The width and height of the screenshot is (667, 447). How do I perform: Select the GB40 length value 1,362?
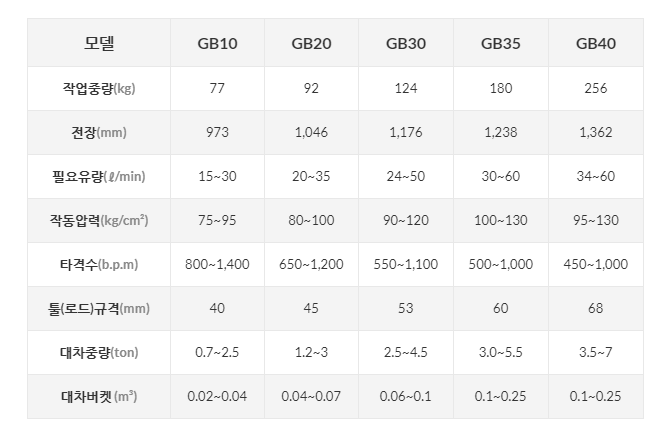[x=596, y=132]
